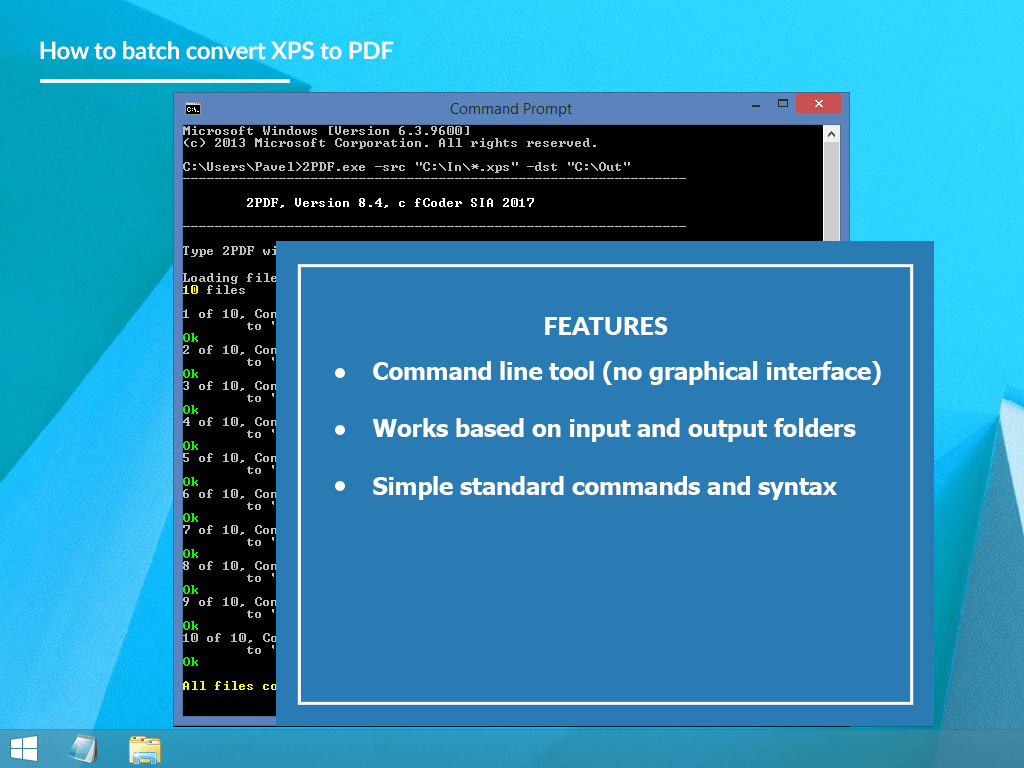Click the '2PDF, Version 8.4' banner line

pos(390,203)
